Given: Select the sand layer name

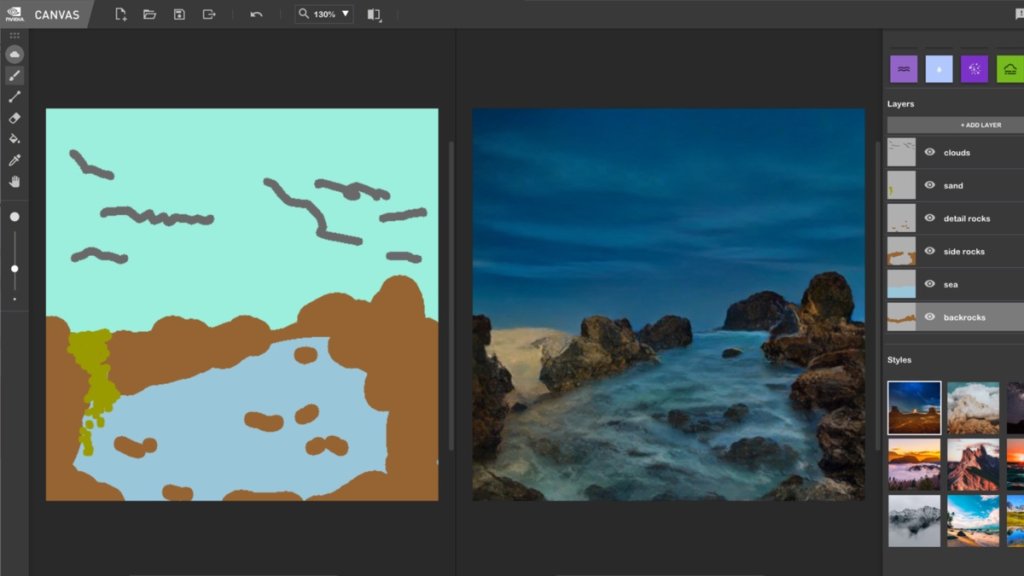Looking at the screenshot, I should pos(953,186).
